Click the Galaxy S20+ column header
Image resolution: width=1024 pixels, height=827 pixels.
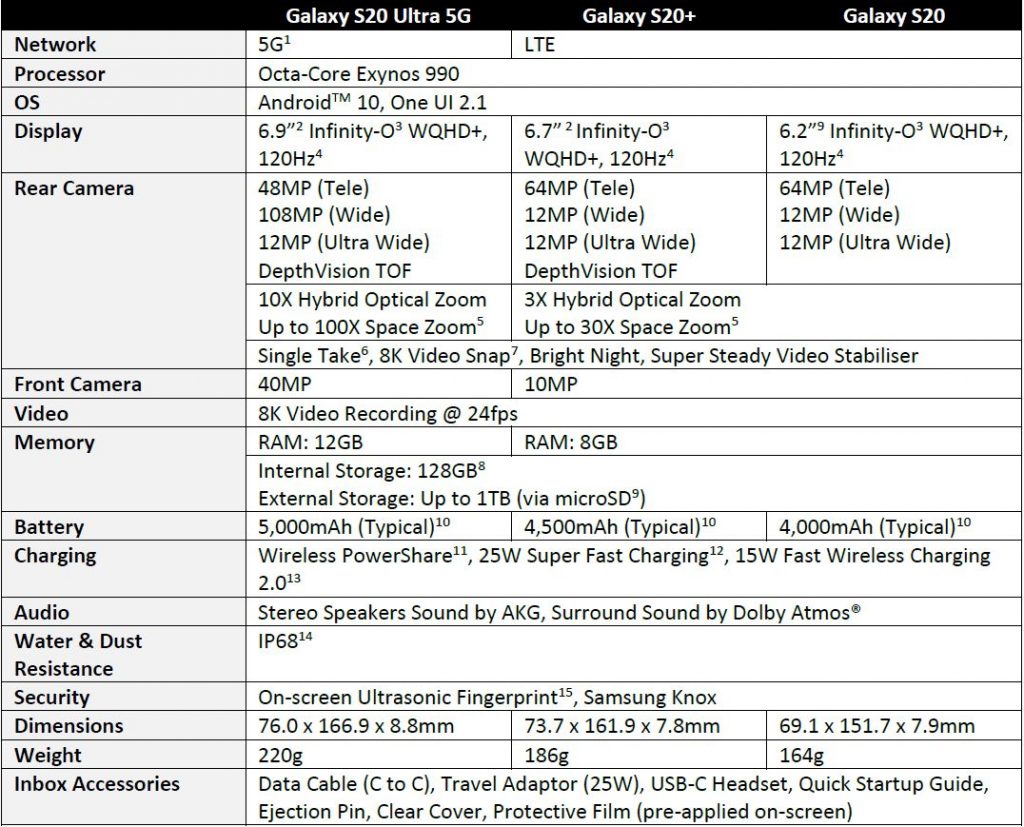(x=638, y=16)
